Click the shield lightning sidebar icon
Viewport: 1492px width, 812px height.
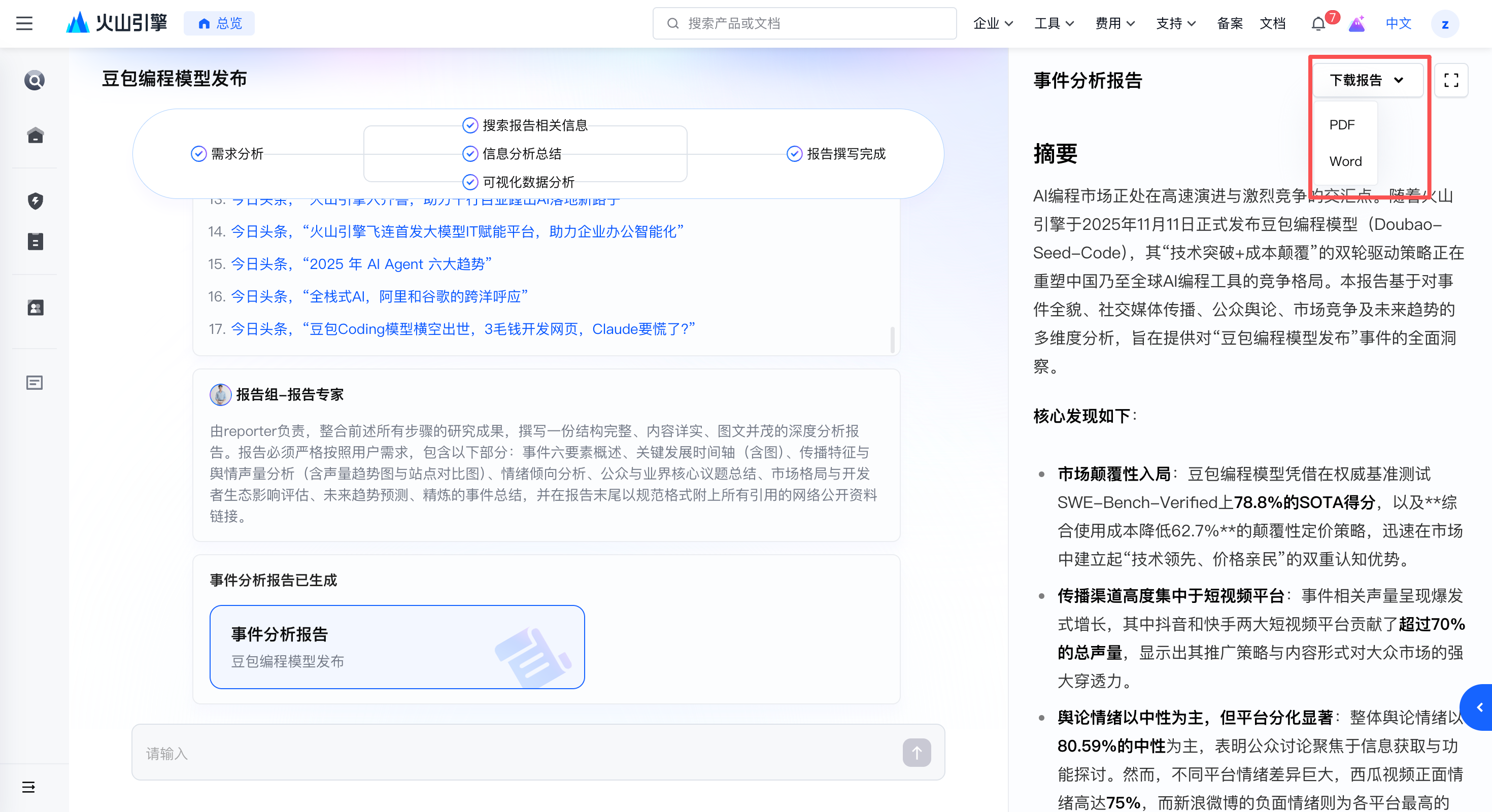coord(35,200)
